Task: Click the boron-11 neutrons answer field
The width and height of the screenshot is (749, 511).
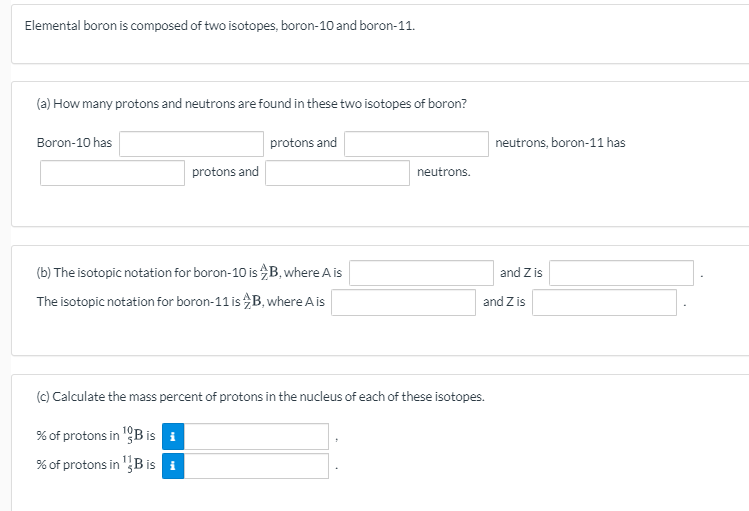Action: [x=337, y=173]
